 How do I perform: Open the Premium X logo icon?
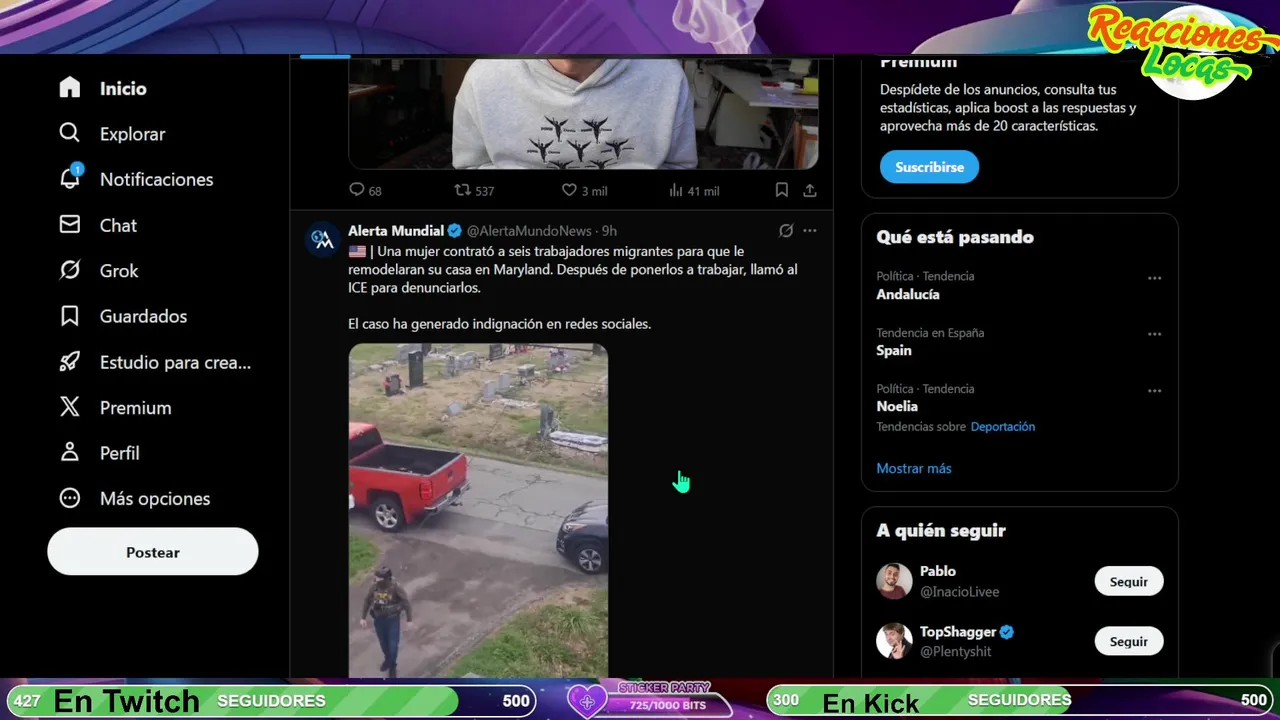(x=69, y=407)
